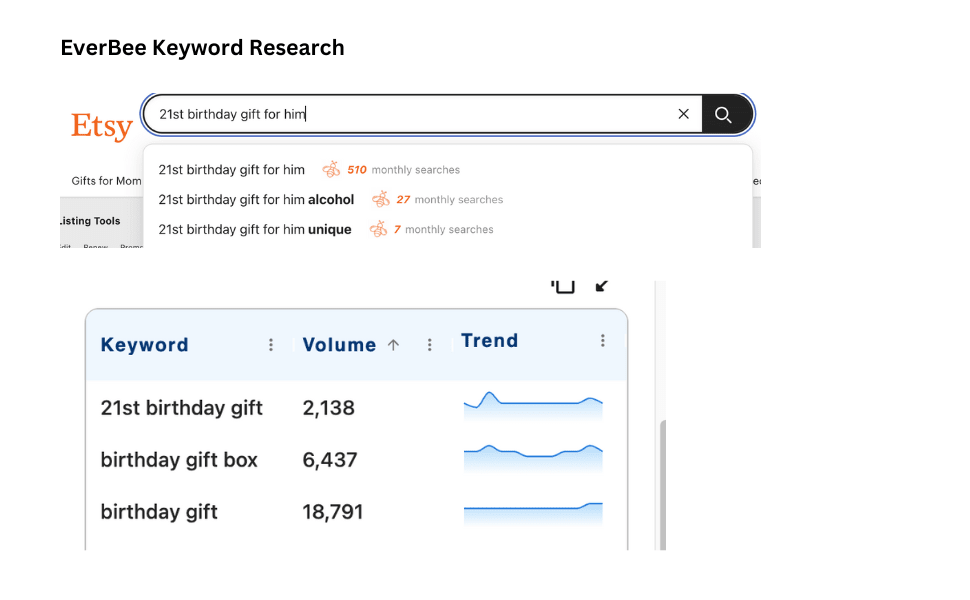Click the EverBee bee icon beside 27
This screenshot has height=600, width=970.
pos(381,199)
